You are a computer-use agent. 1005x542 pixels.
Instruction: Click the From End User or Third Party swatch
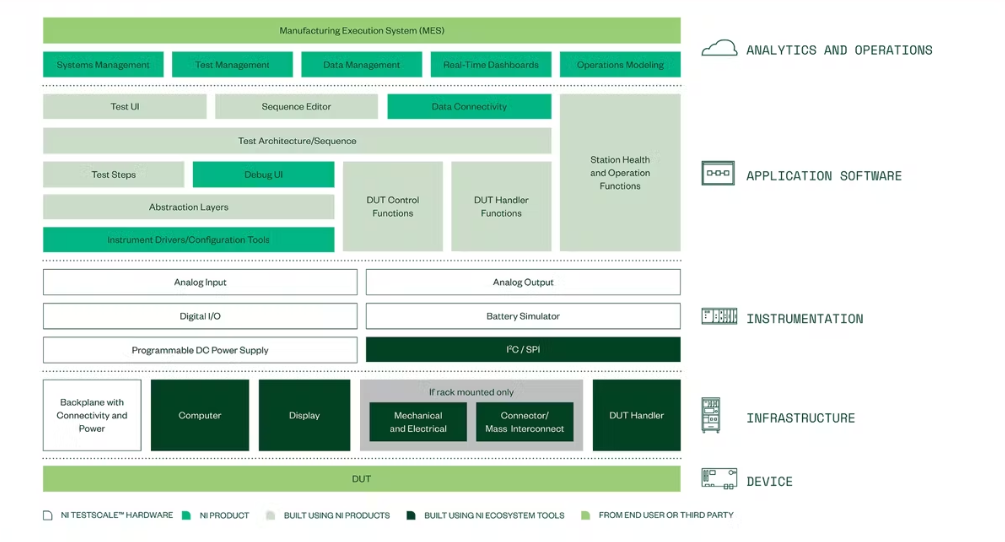coord(585,515)
